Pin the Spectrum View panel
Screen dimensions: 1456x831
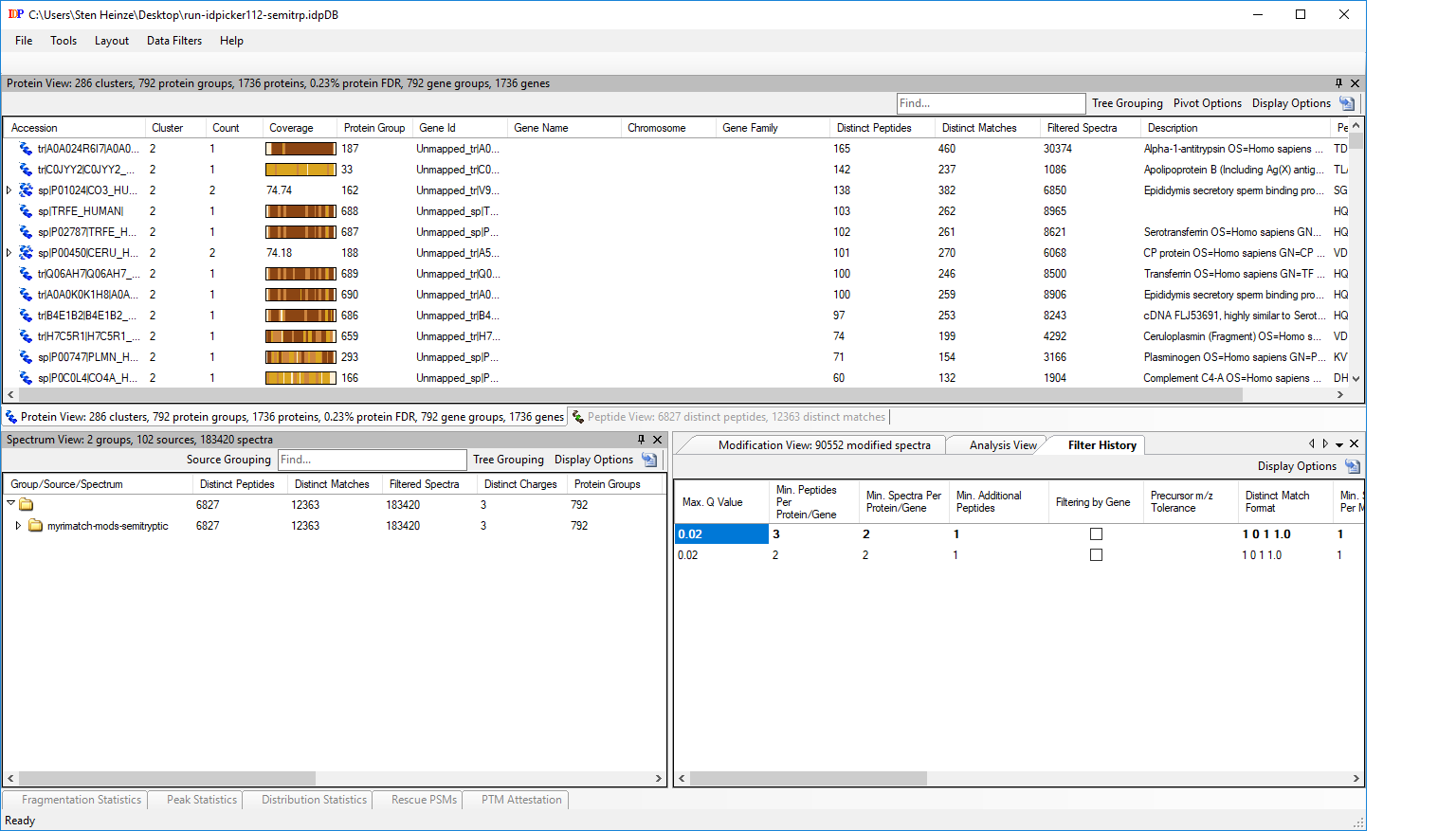641,440
